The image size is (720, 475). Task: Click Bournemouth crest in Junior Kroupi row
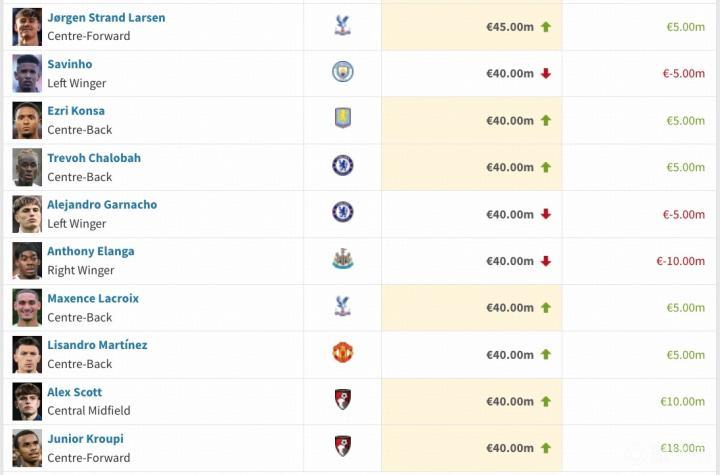343,447
